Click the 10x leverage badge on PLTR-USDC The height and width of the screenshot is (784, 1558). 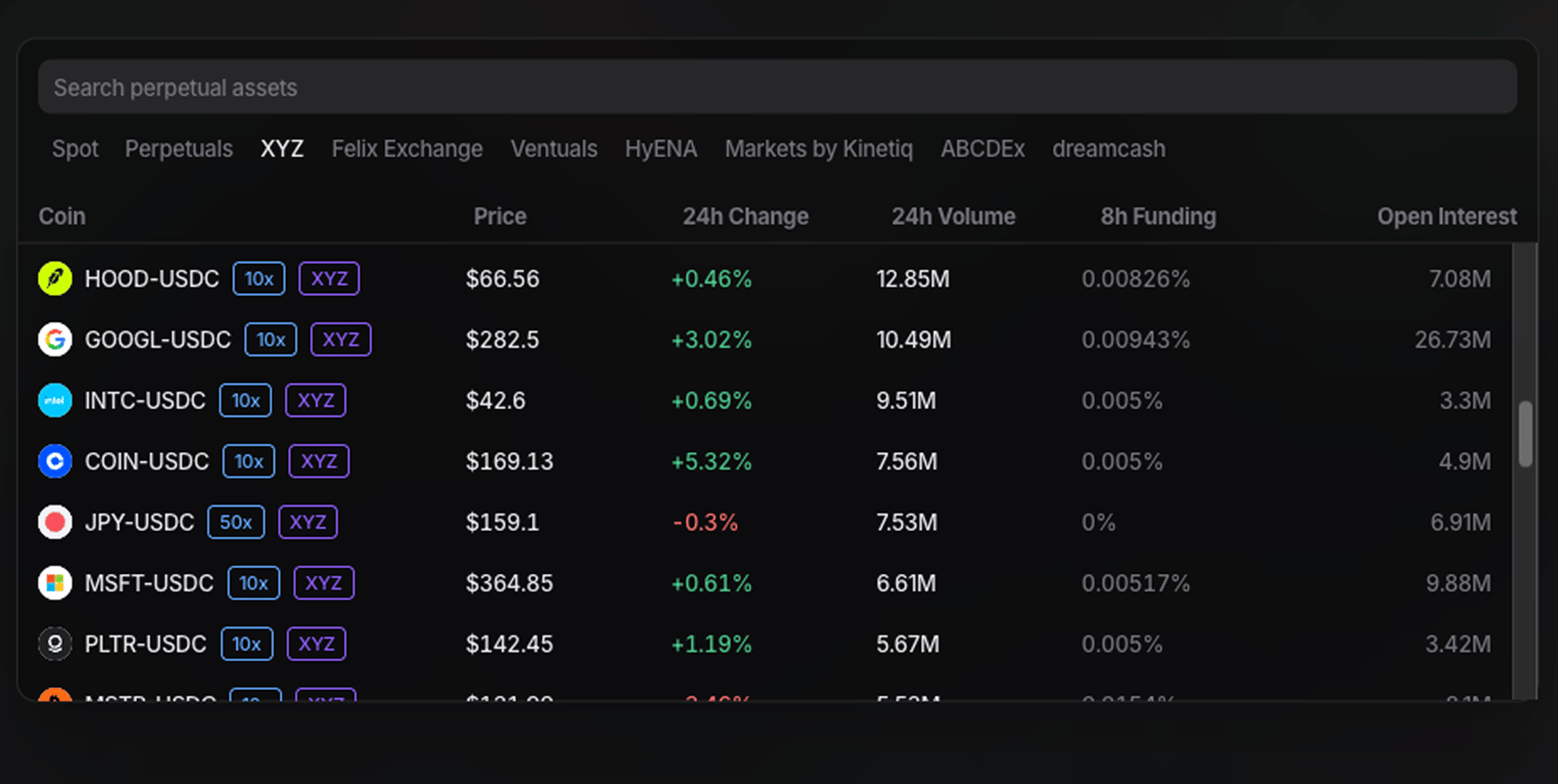[247, 644]
